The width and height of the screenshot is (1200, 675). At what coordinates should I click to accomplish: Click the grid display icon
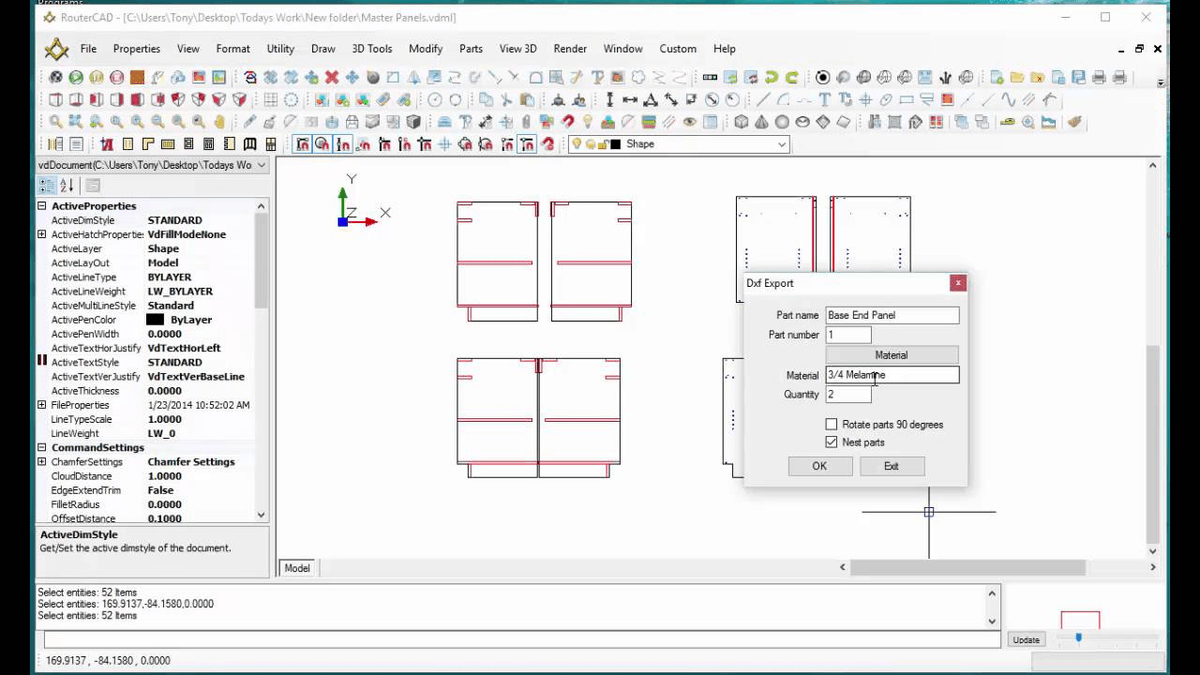click(x=270, y=100)
